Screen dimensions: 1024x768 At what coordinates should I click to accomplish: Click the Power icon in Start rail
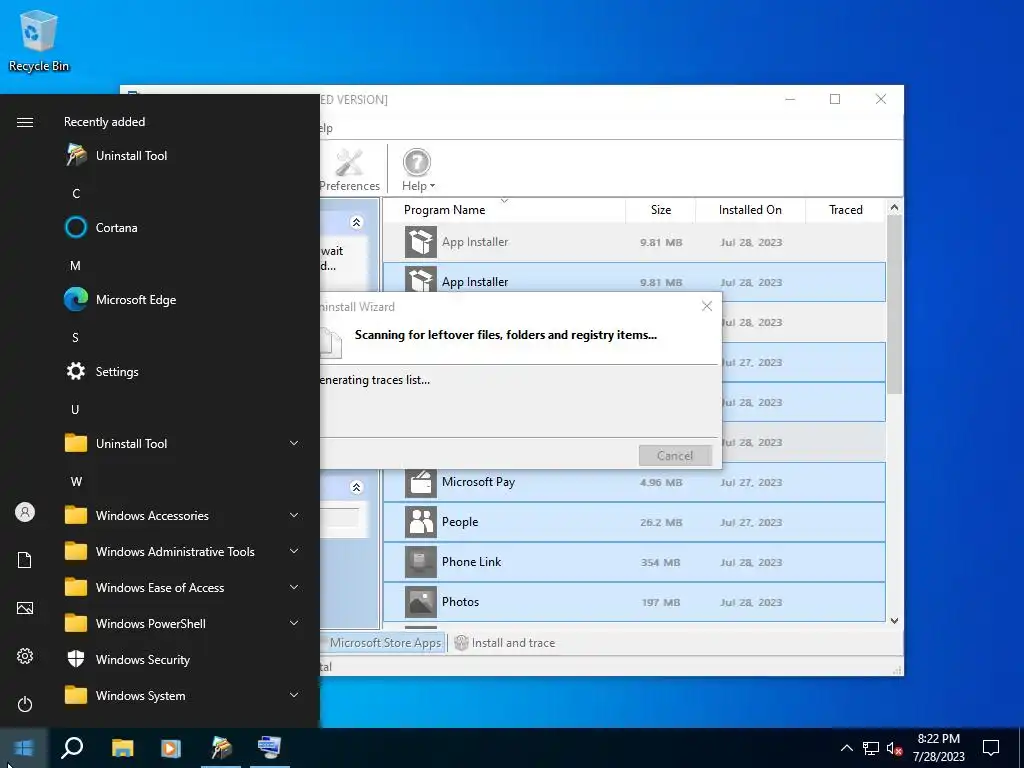[25, 704]
